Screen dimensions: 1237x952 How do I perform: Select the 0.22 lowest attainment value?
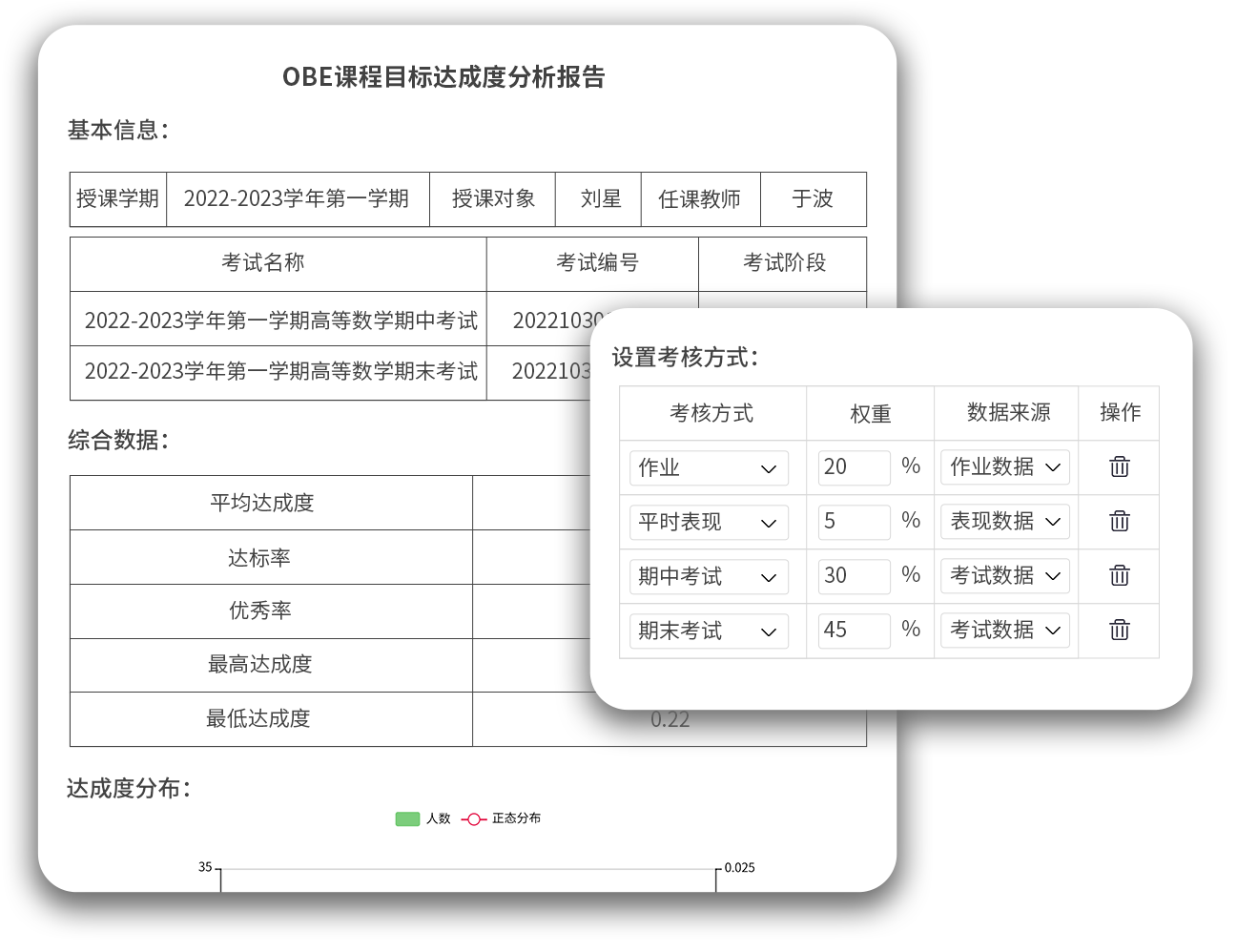coord(670,719)
